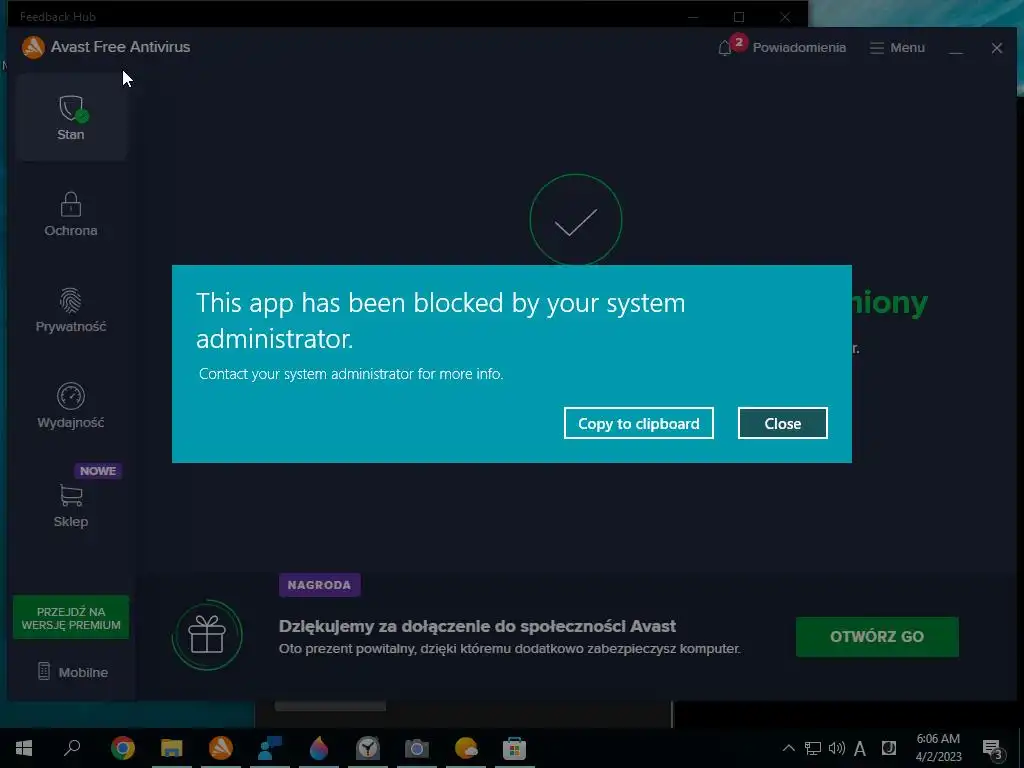Click the green checkmark status circle

575,220
